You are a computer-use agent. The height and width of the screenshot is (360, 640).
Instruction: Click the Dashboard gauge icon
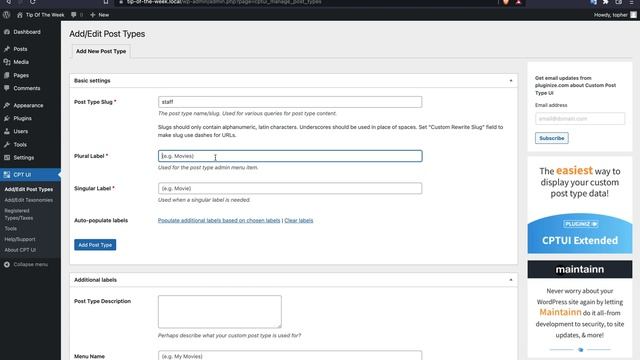click(7, 32)
